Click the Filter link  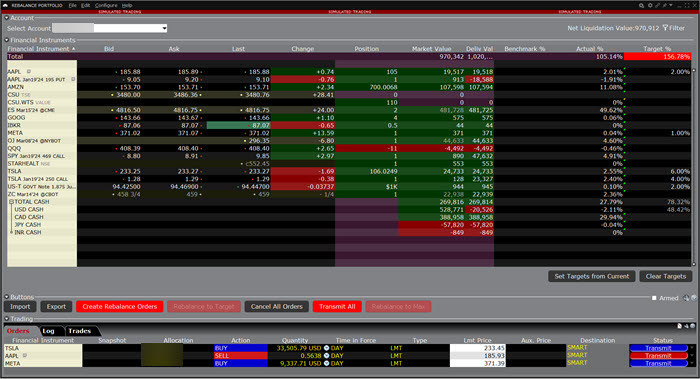pos(677,28)
